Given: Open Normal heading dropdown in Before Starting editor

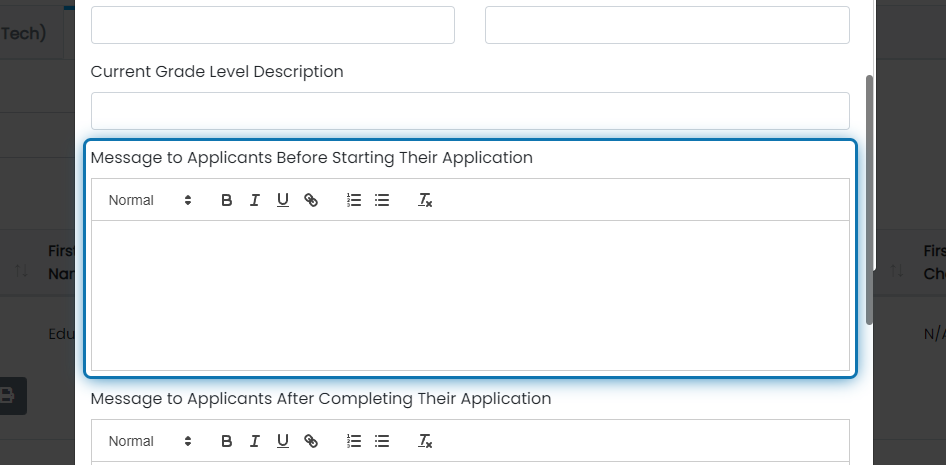Looking at the screenshot, I should [150, 200].
